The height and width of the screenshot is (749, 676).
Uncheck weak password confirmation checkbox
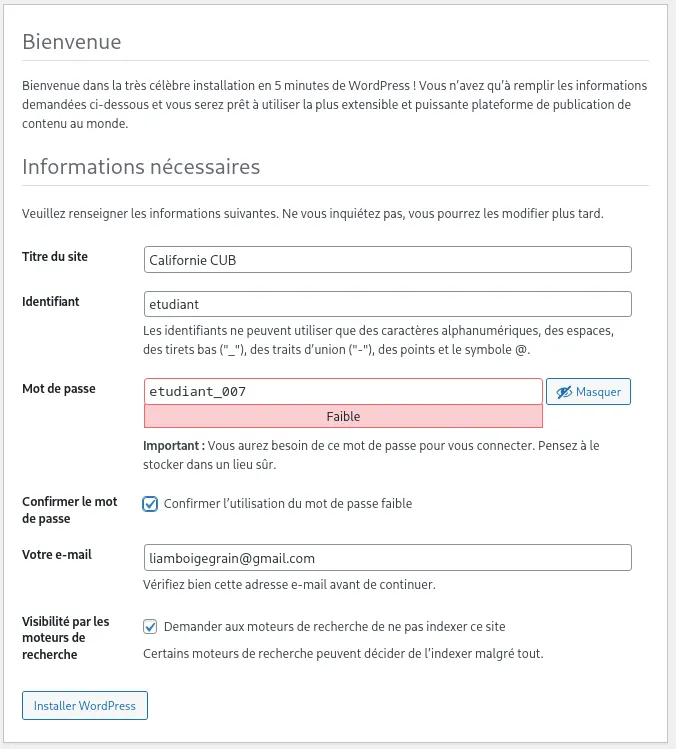[x=150, y=504]
